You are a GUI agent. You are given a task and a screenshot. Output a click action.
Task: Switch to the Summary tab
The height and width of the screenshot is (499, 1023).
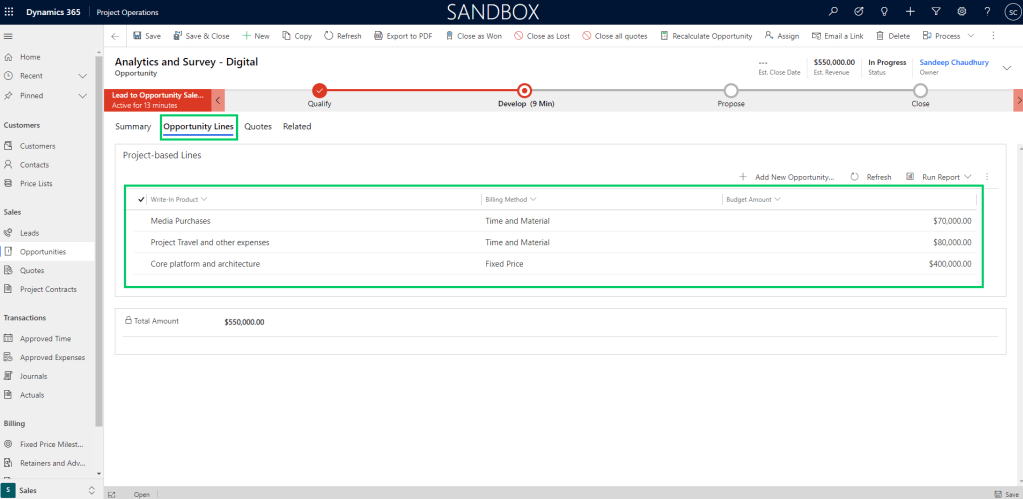(x=133, y=127)
